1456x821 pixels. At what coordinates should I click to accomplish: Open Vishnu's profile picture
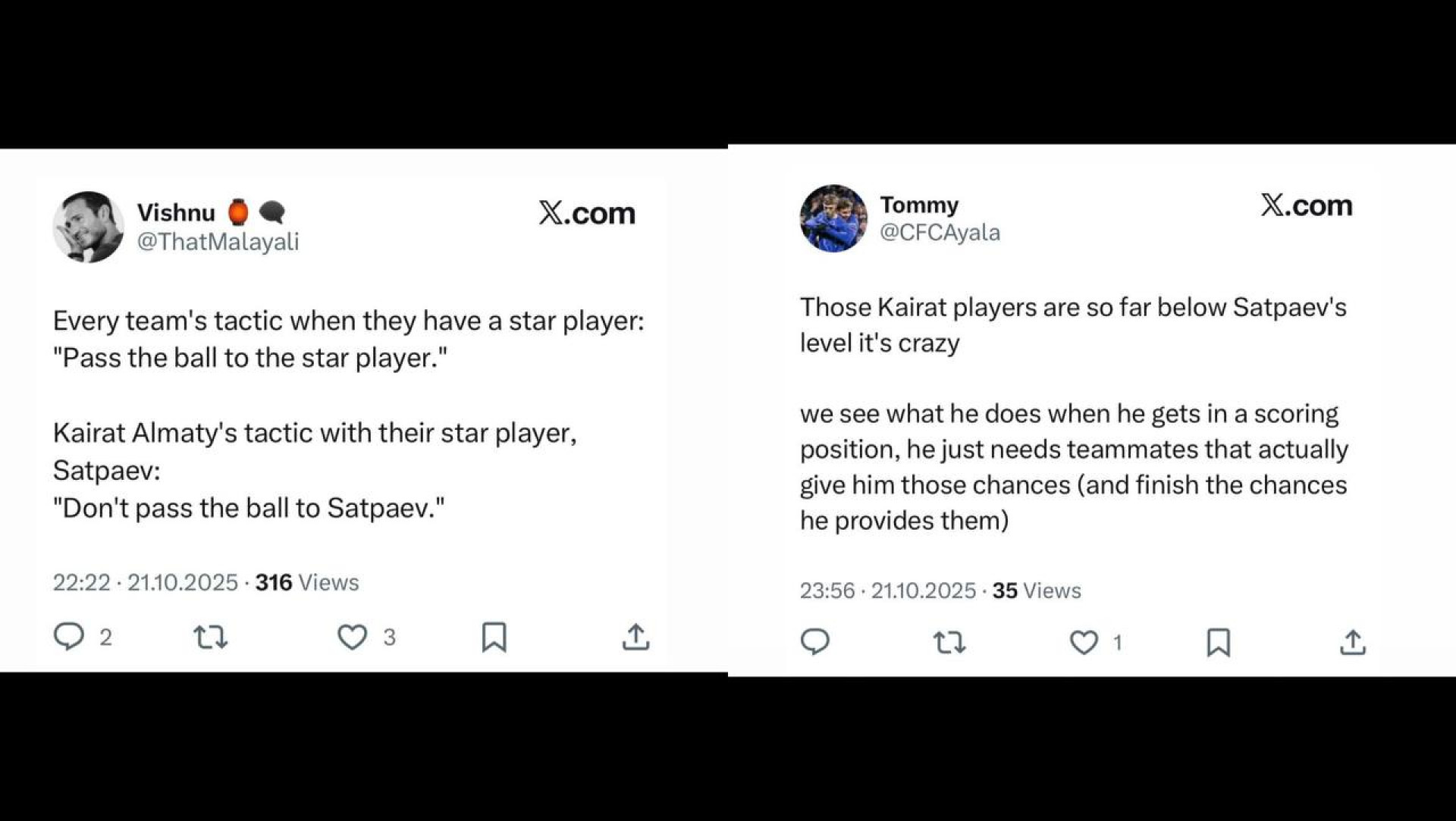point(88,227)
